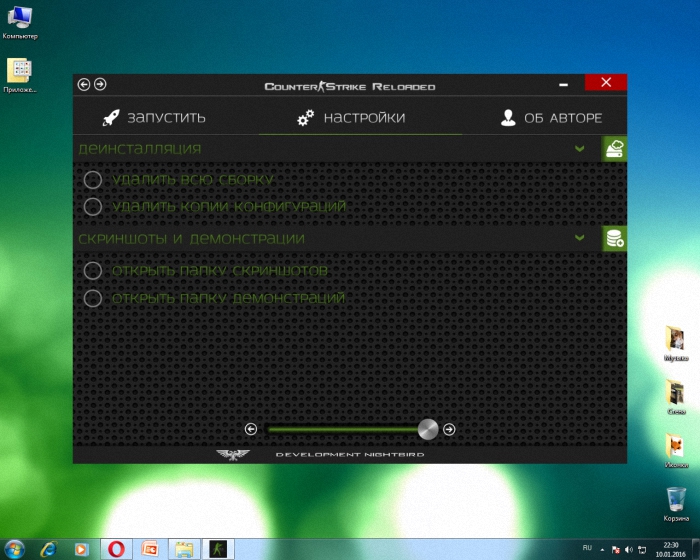Click the network tray icon

pyautogui.click(x=642, y=550)
